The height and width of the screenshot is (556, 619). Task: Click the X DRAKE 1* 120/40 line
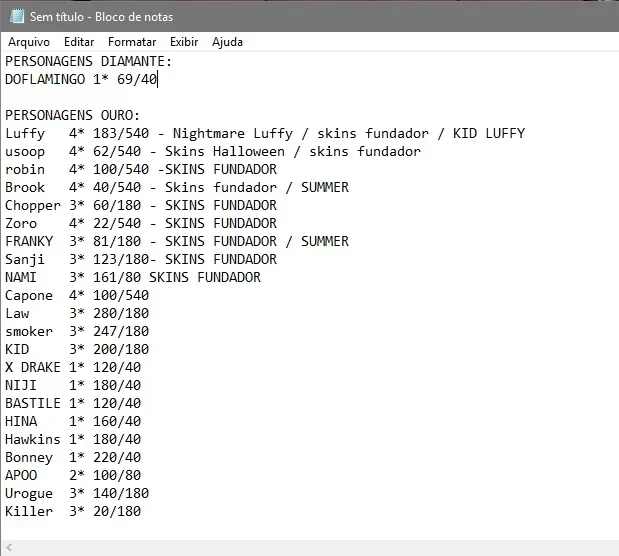coord(73,367)
